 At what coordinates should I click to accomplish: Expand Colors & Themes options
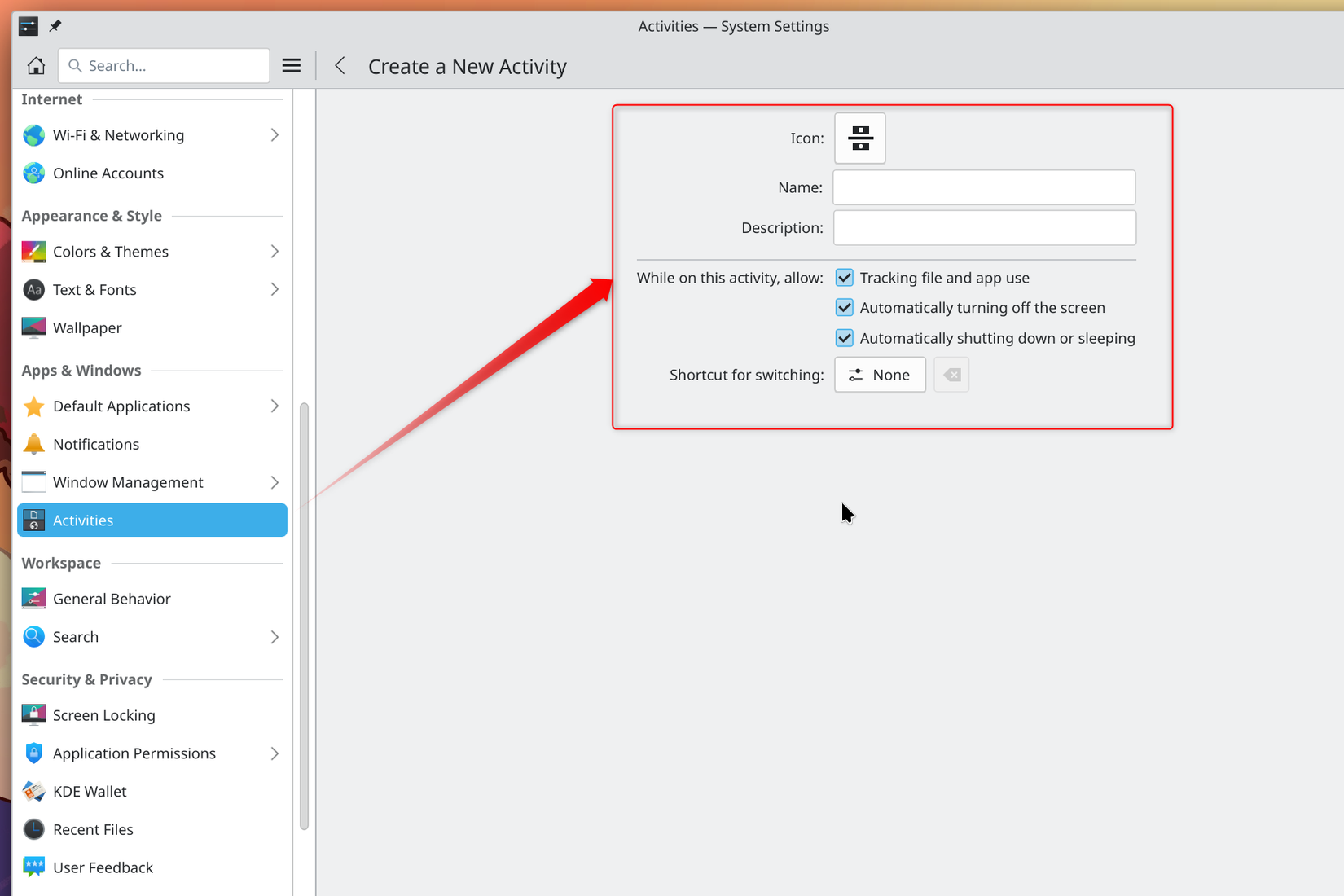click(275, 251)
